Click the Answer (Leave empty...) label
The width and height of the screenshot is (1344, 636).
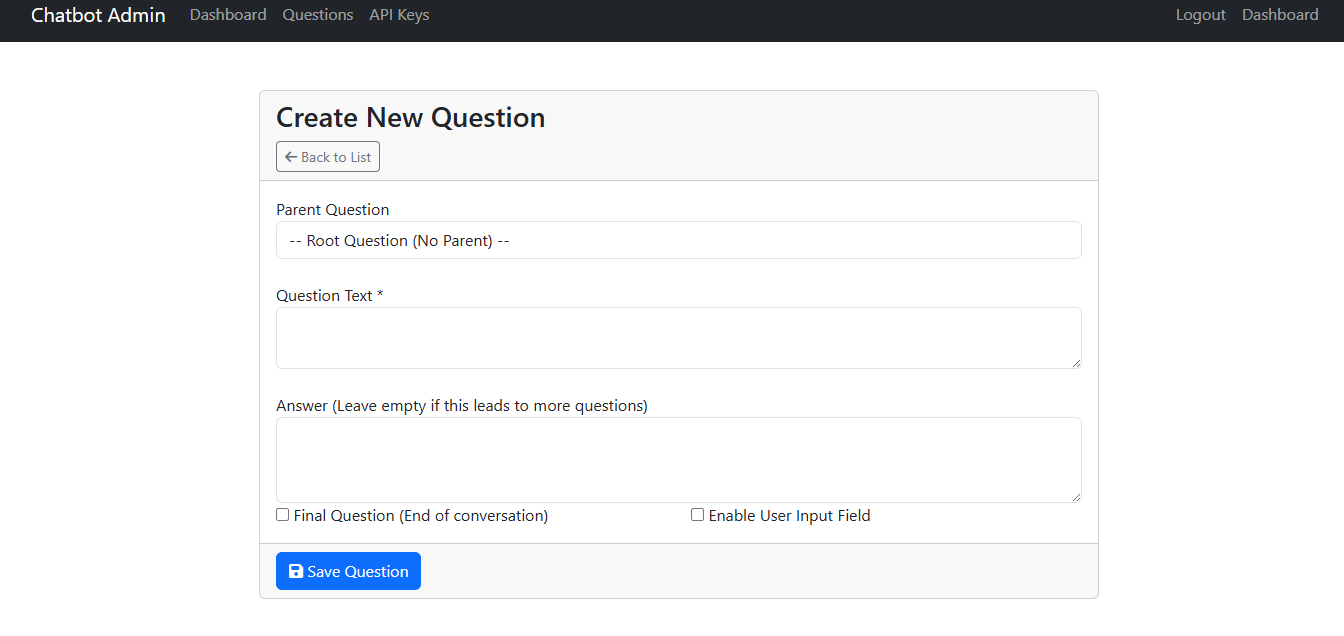tap(462, 406)
